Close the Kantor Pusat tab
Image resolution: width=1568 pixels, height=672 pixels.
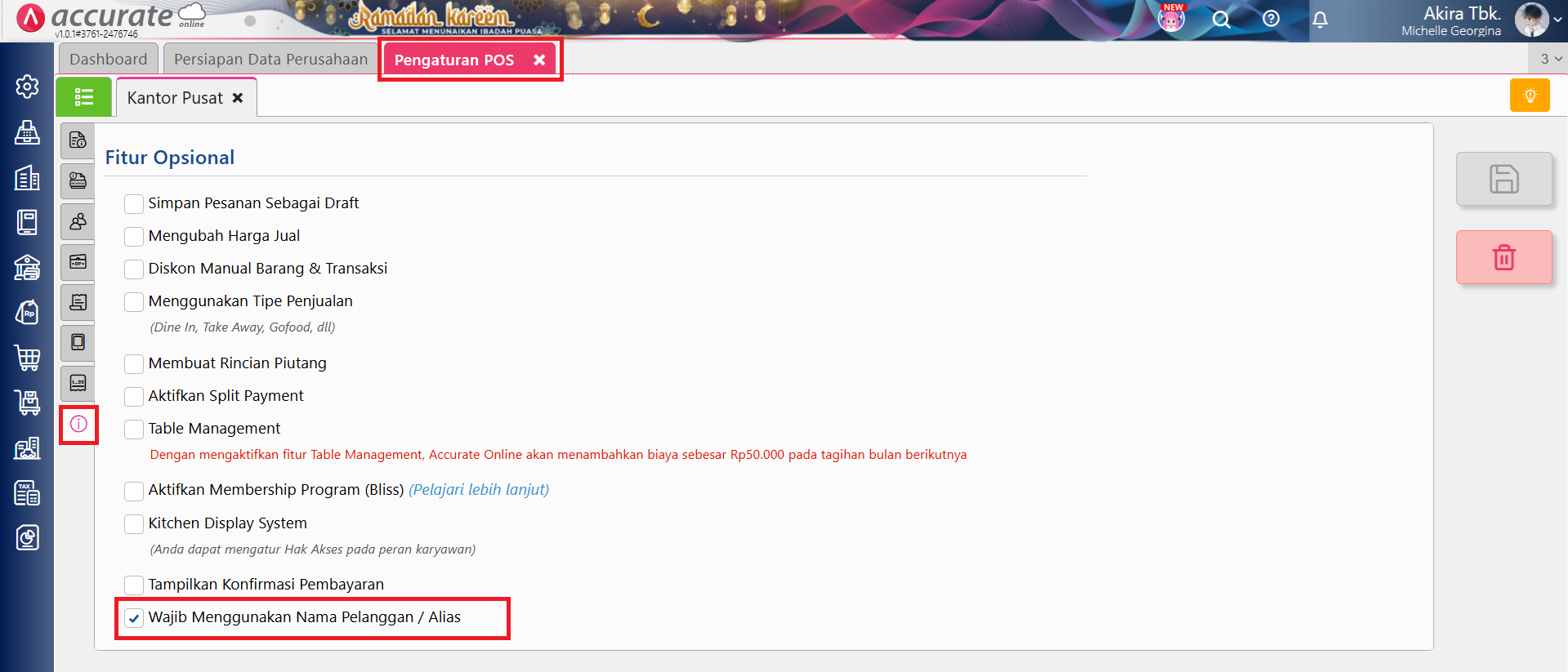coord(238,98)
